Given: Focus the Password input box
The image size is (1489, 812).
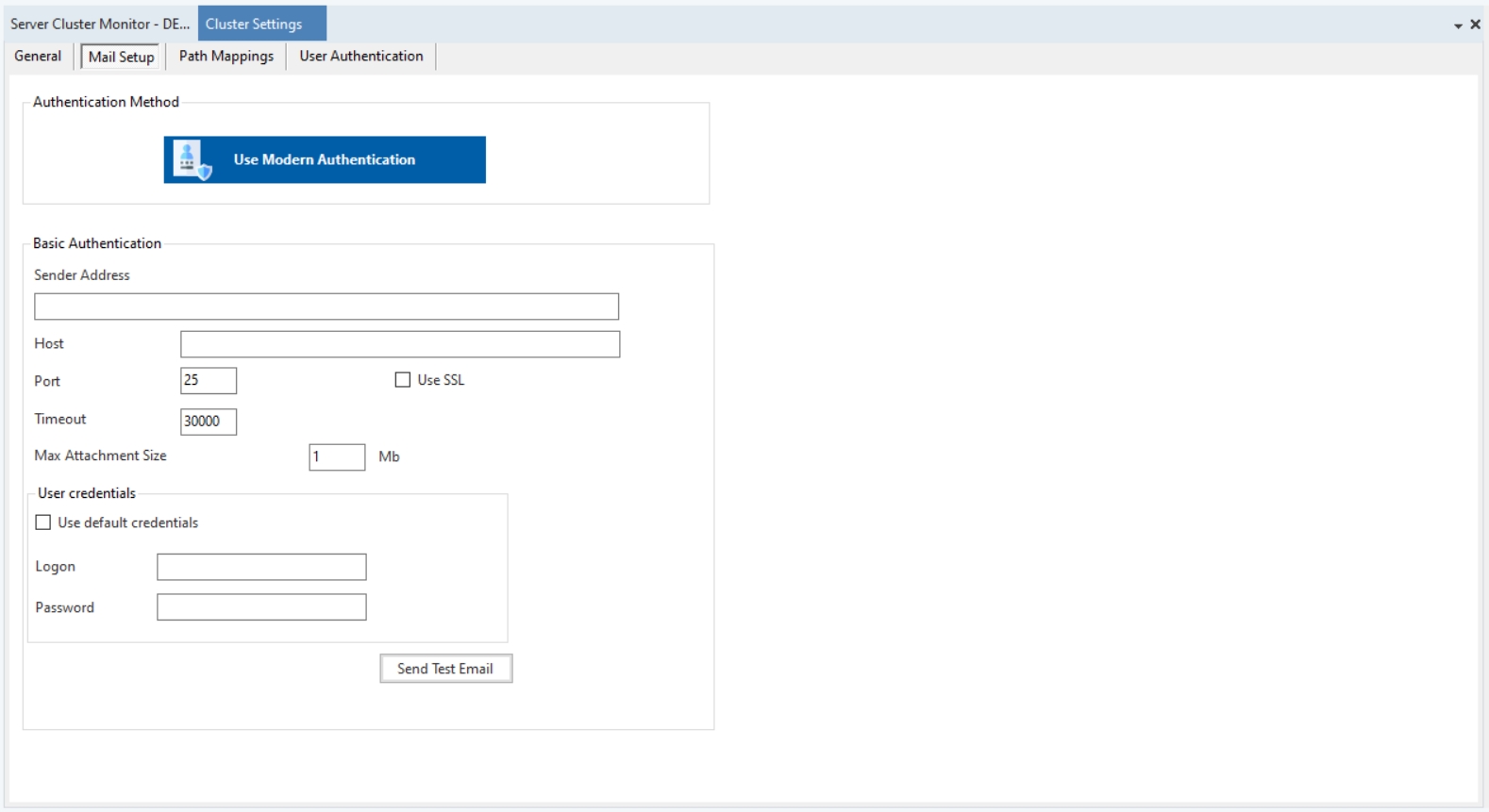Looking at the screenshot, I should [261, 607].
